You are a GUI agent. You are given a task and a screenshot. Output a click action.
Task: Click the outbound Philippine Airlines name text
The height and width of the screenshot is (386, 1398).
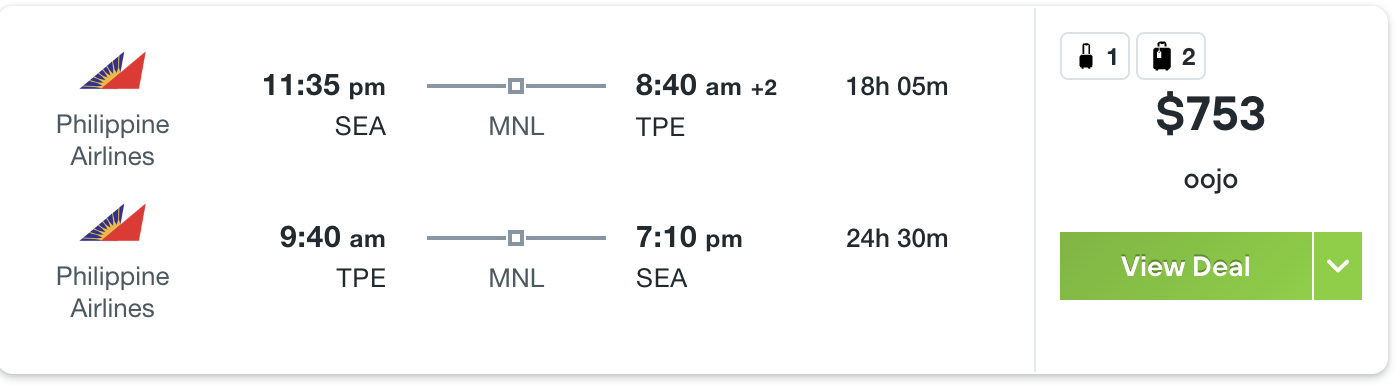[113, 141]
